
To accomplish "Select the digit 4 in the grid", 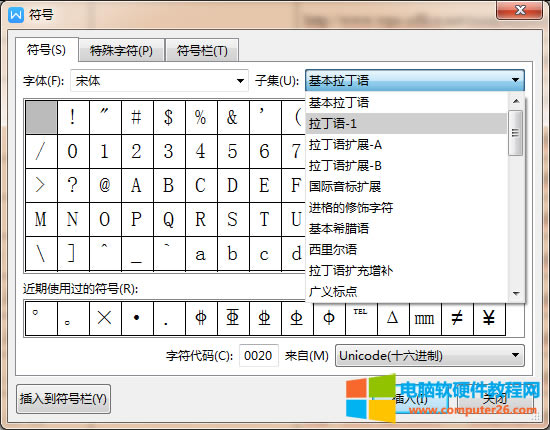I will pos(201,151).
